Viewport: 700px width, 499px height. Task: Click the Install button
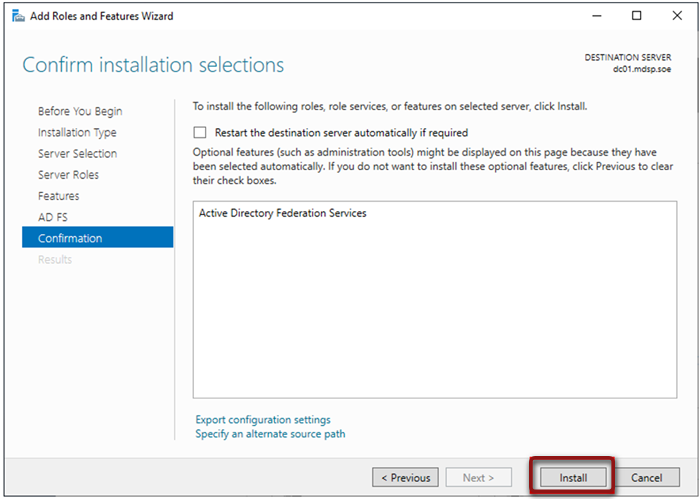click(573, 478)
